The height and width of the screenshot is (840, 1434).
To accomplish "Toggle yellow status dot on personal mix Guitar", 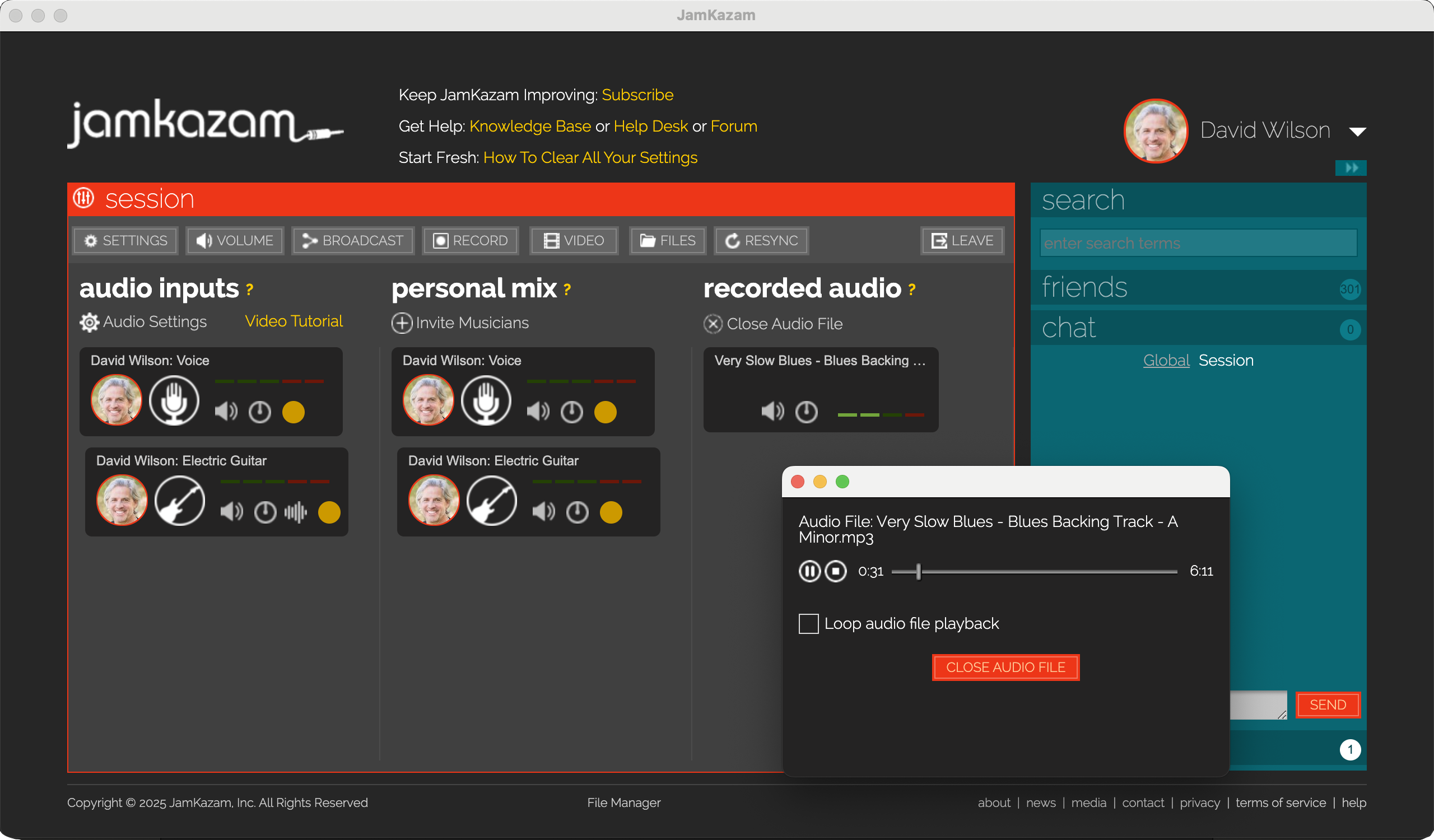I will click(611, 512).
